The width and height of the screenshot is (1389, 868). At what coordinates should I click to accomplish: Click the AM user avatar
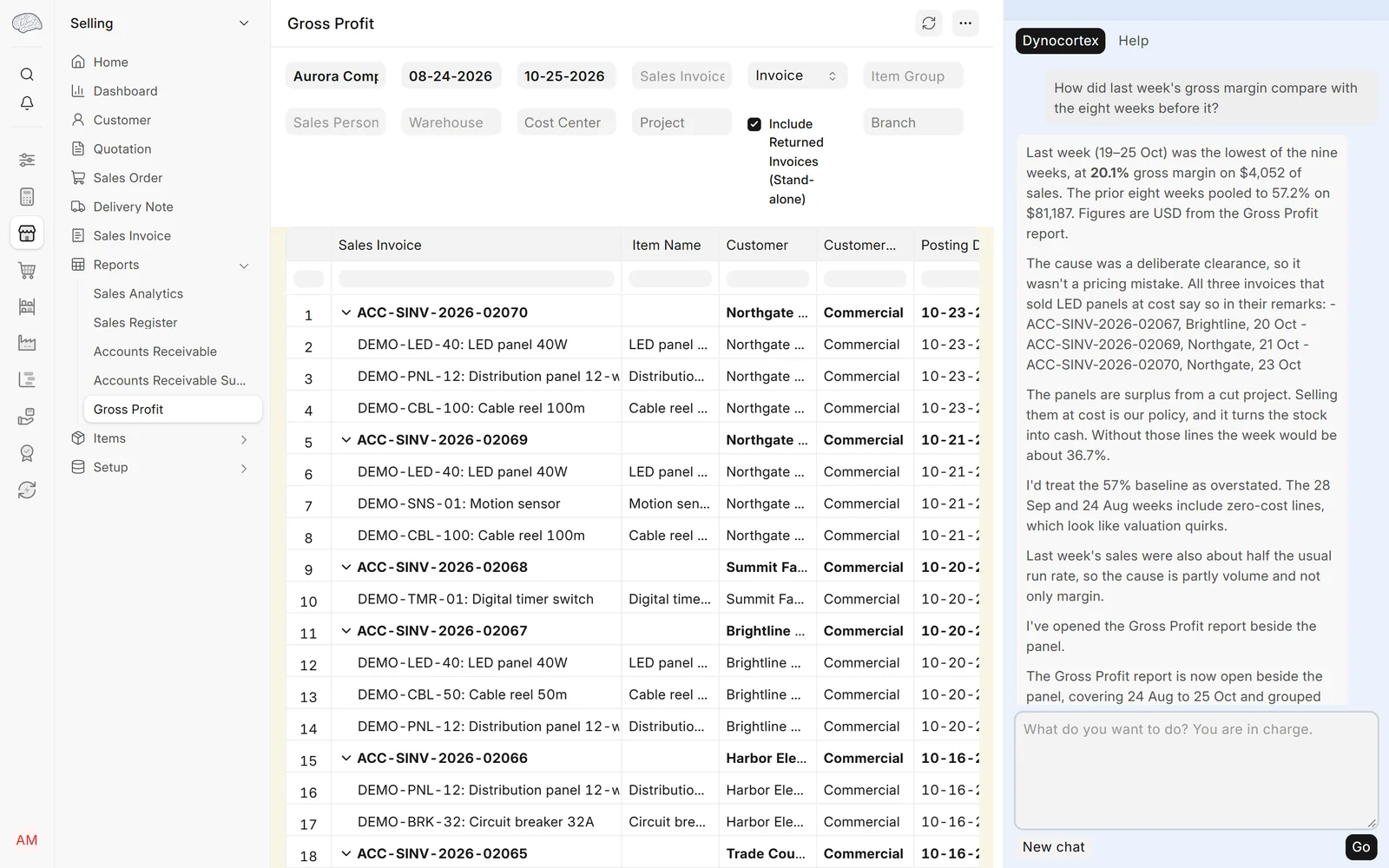pyautogui.click(x=27, y=840)
